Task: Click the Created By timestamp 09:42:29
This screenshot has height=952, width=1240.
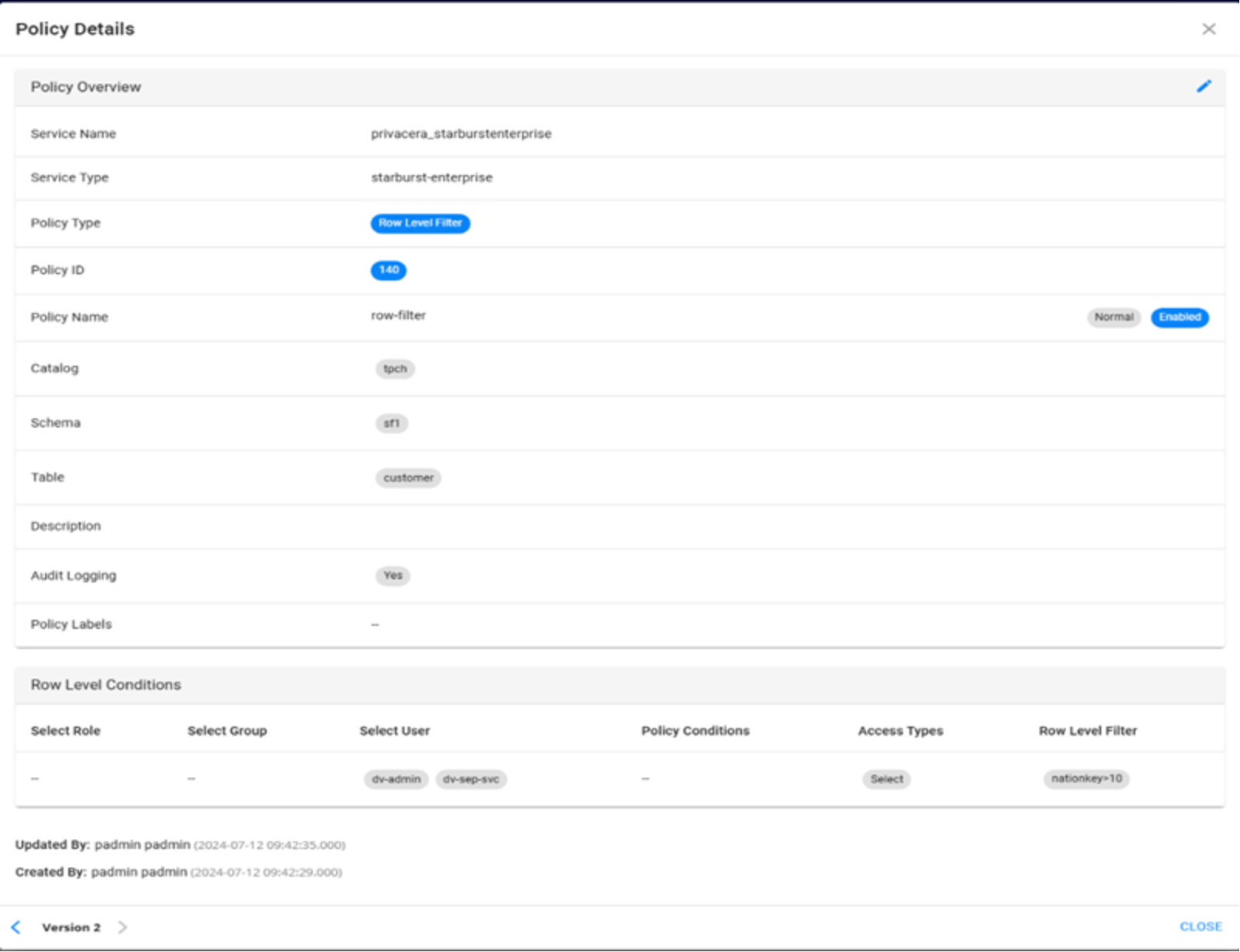Action: click(266, 872)
